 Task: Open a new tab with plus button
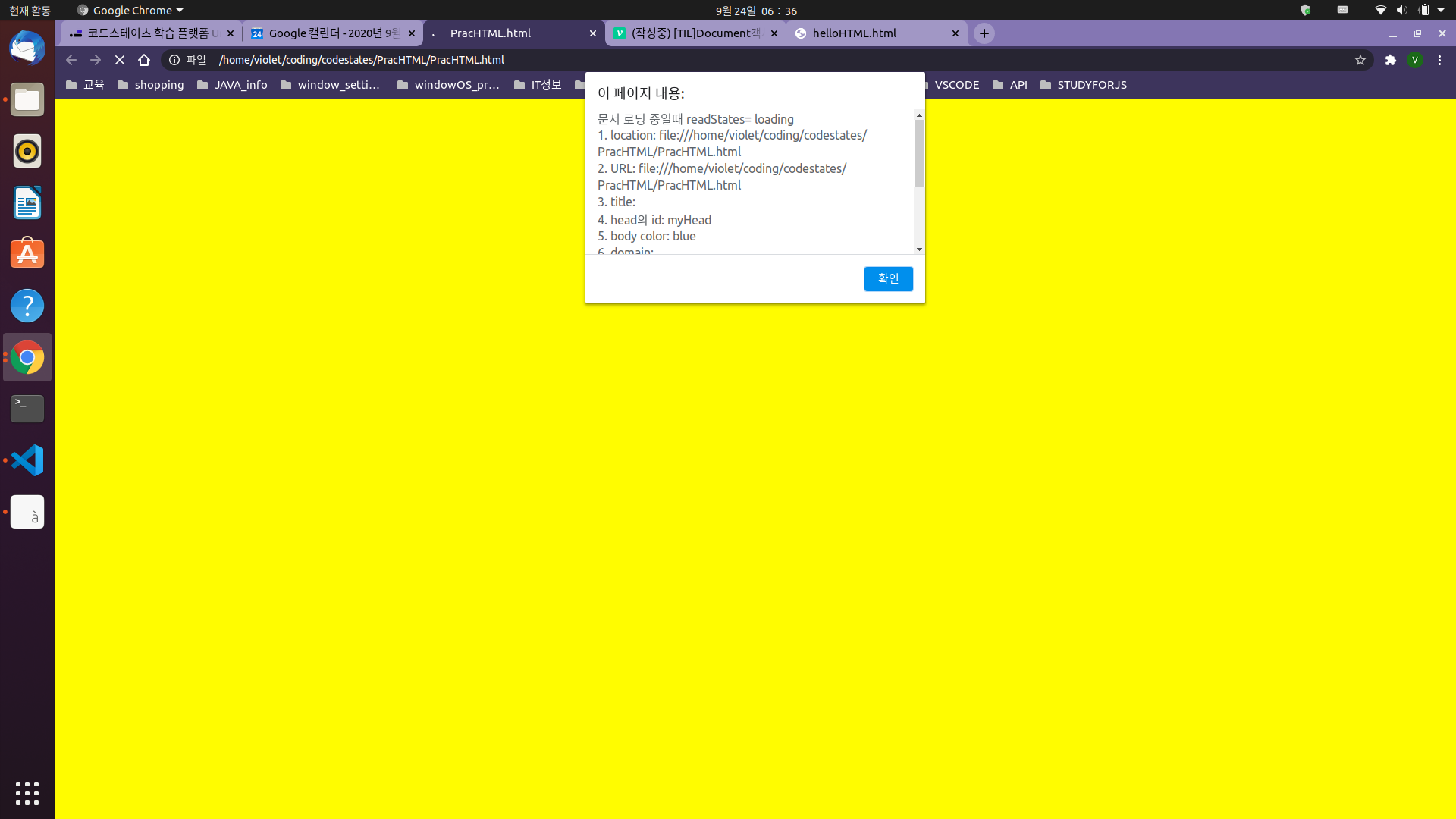point(984,33)
